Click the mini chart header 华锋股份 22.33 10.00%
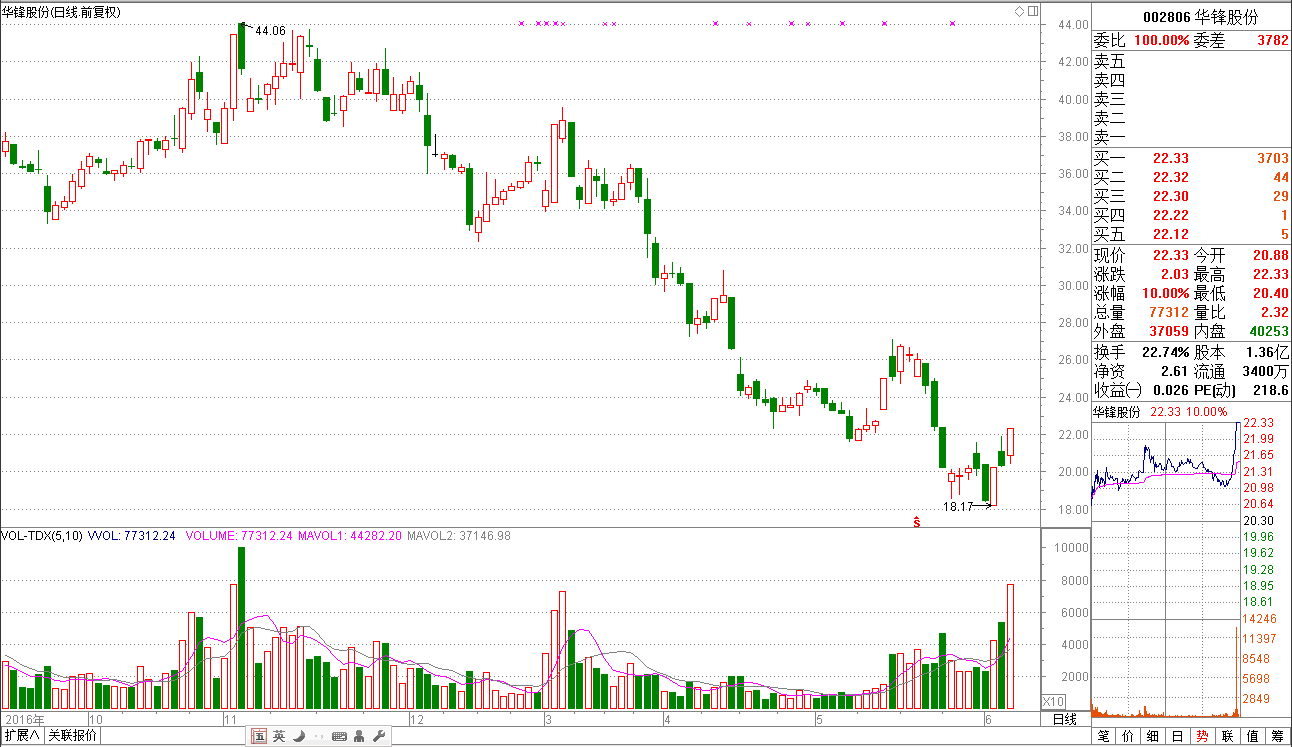 (1160, 412)
